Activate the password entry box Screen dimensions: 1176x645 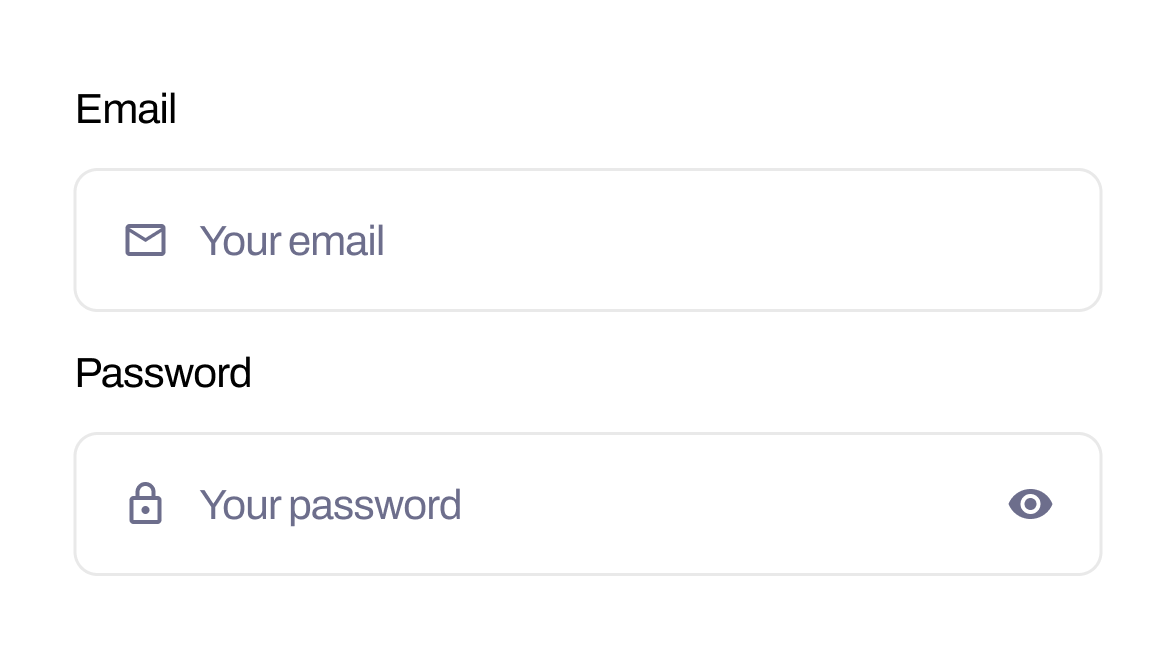coord(588,504)
